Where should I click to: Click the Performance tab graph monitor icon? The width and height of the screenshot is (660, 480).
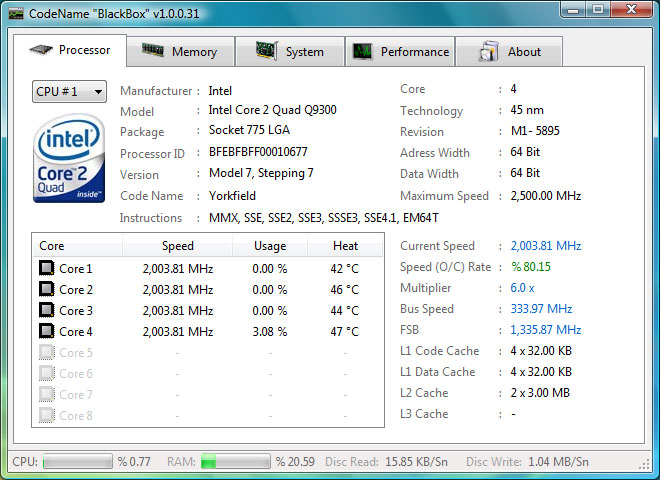tap(362, 52)
